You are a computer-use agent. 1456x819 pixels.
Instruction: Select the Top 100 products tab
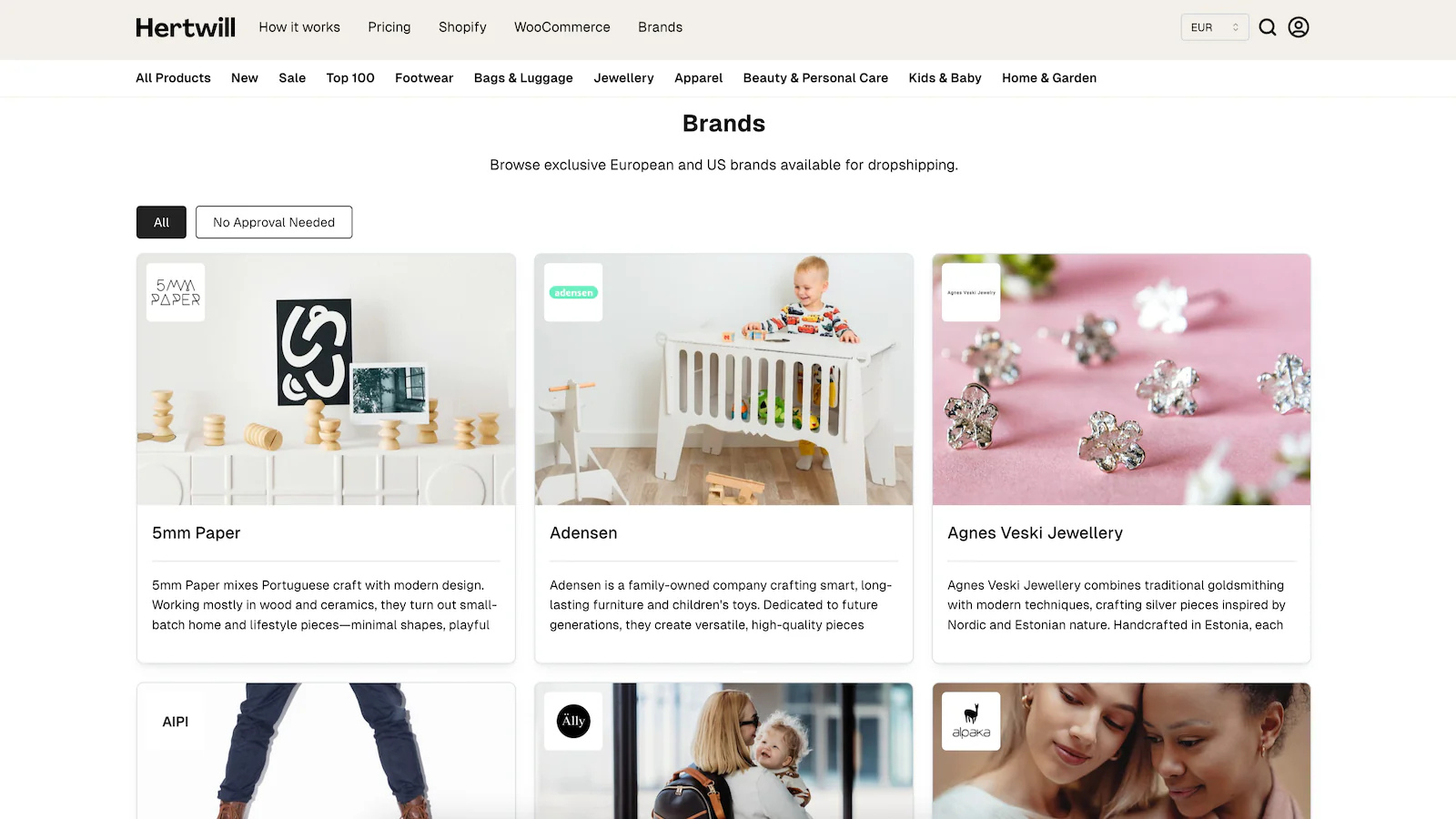pos(350,78)
